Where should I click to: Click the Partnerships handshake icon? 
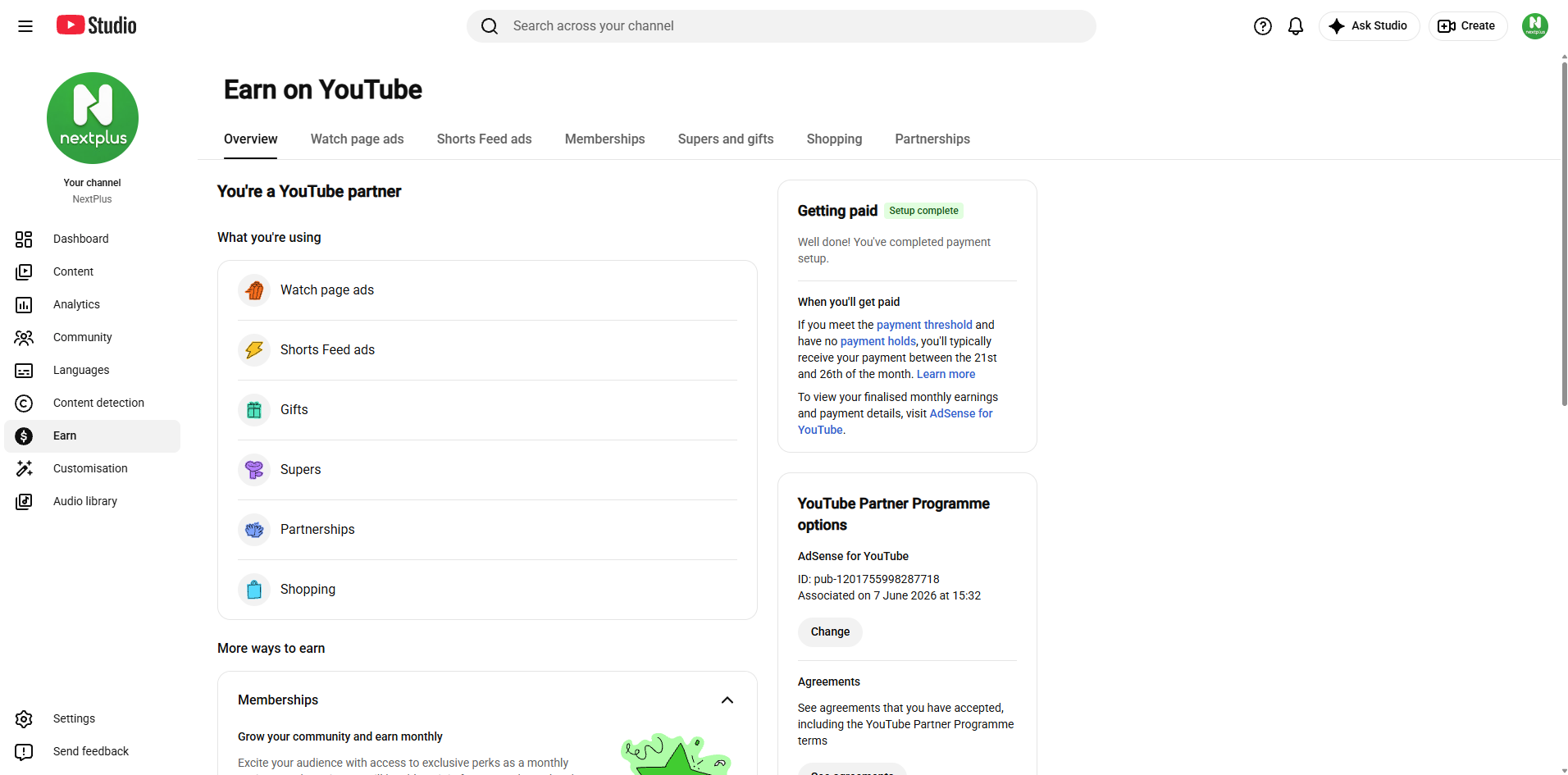pos(254,530)
